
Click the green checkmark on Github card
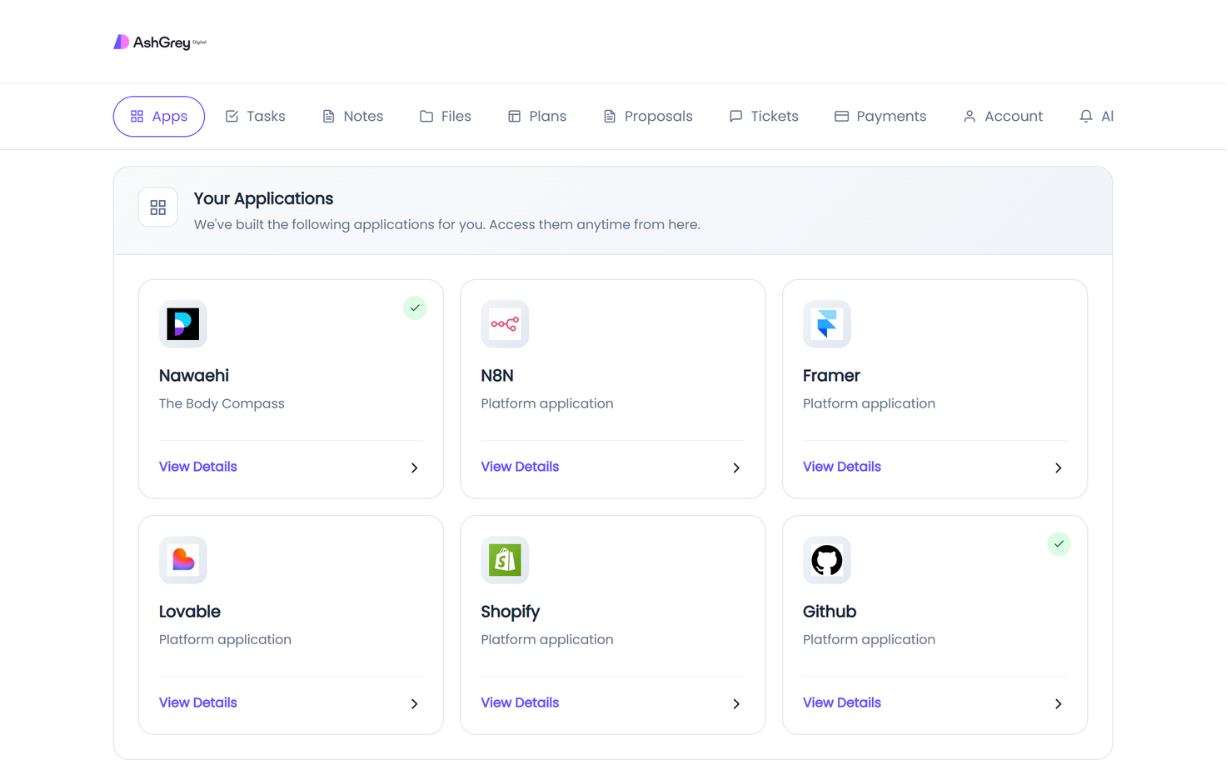pos(1059,544)
